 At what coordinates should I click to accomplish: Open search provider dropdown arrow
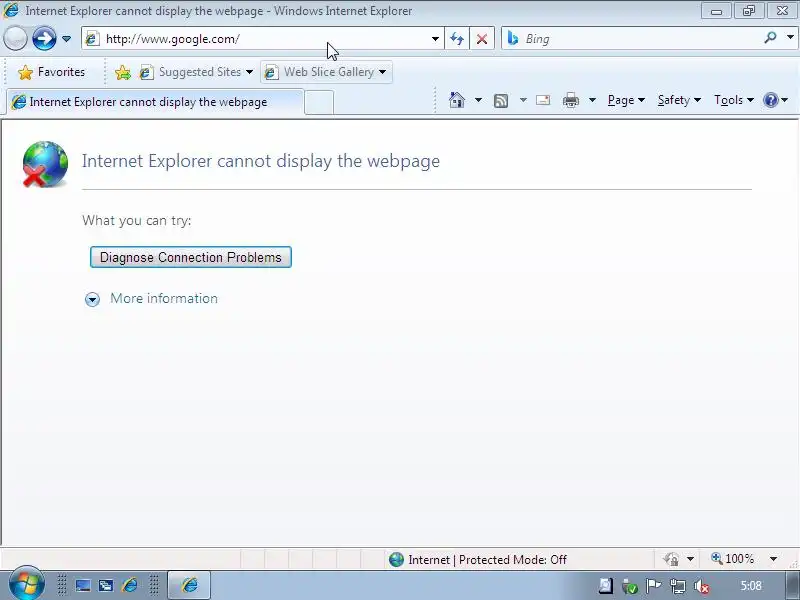[790, 37]
